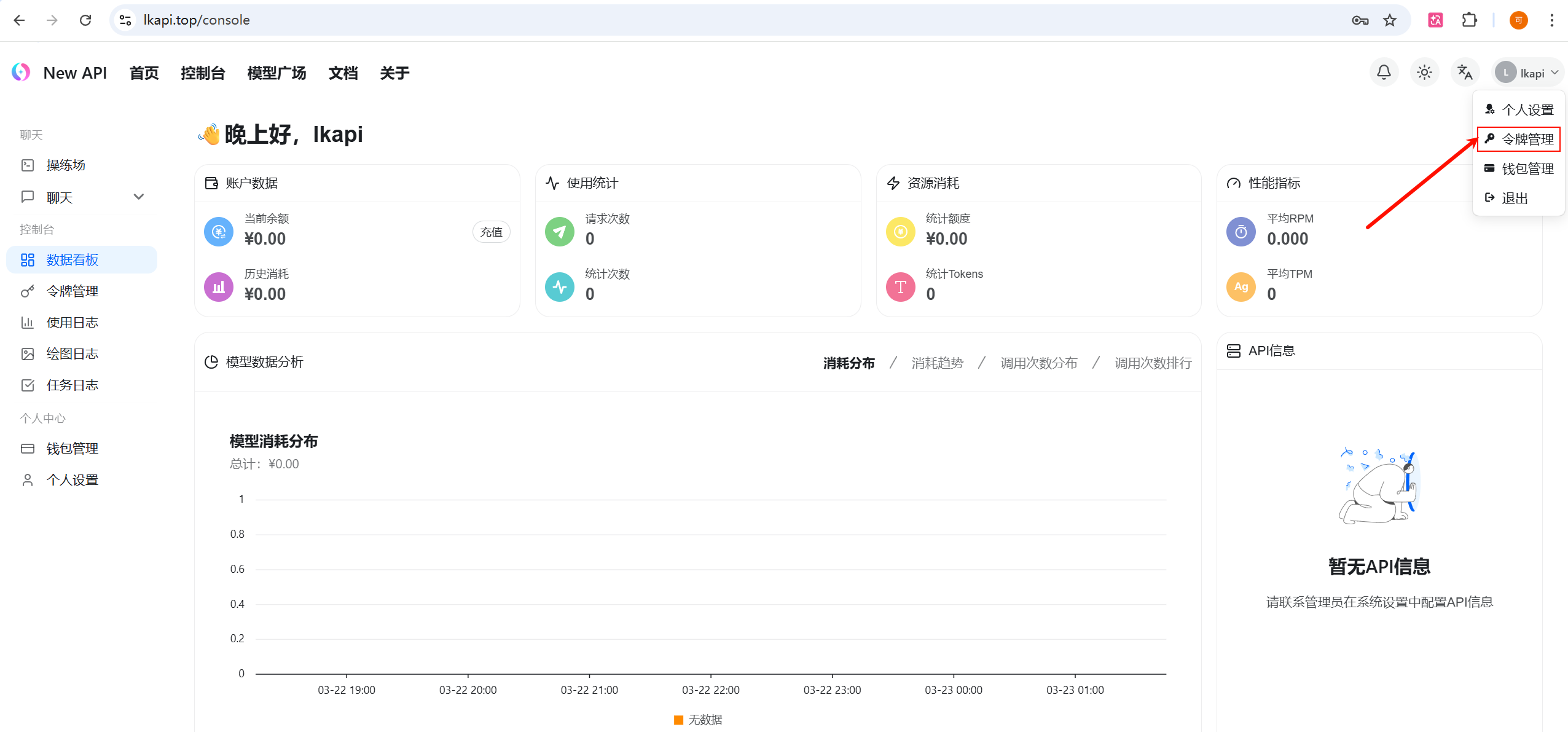Open Chrome three-dot menu
Viewport: 1568px width, 732px height.
pos(1551,20)
